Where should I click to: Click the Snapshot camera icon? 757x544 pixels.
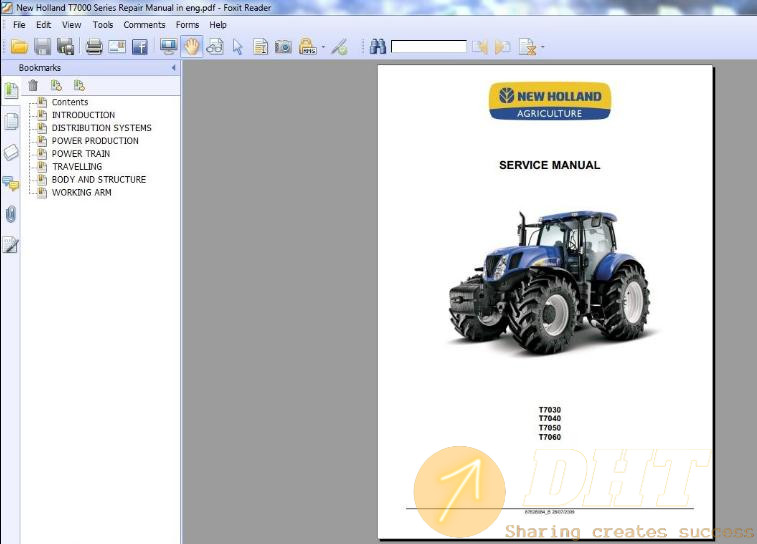coord(283,47)
